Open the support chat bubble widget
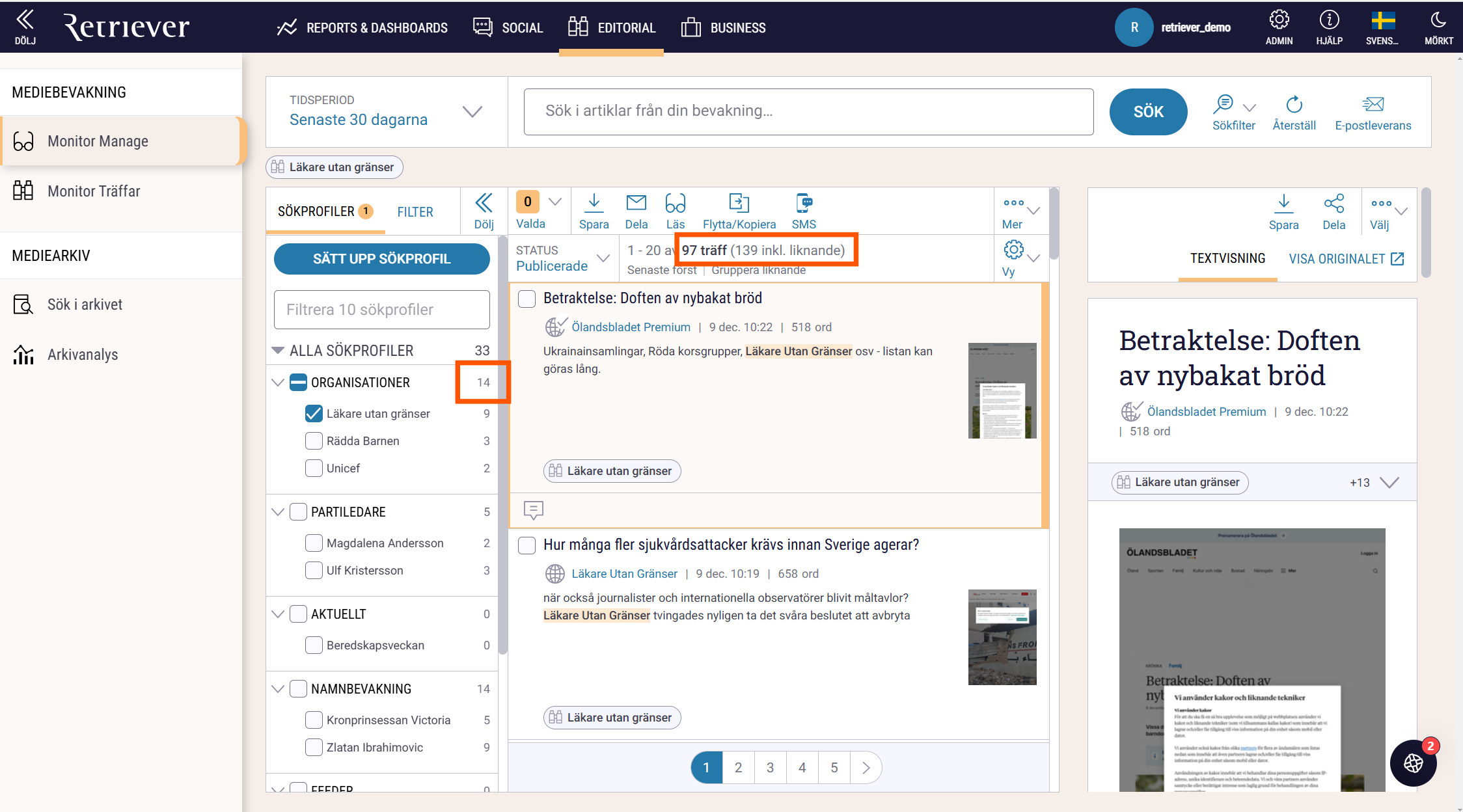The width and height of the screenshot is (1463, 812). coord(1413,763)
